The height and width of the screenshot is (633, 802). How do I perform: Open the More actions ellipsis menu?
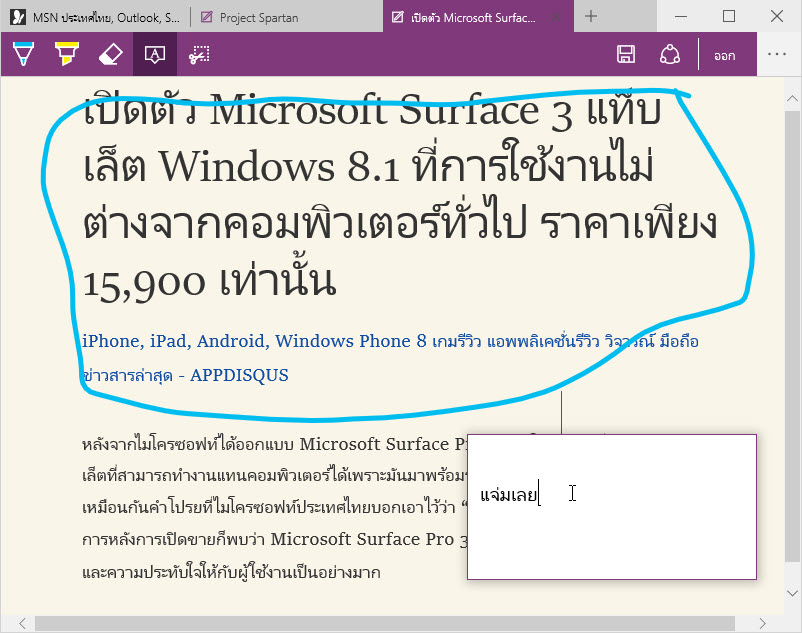776,55
